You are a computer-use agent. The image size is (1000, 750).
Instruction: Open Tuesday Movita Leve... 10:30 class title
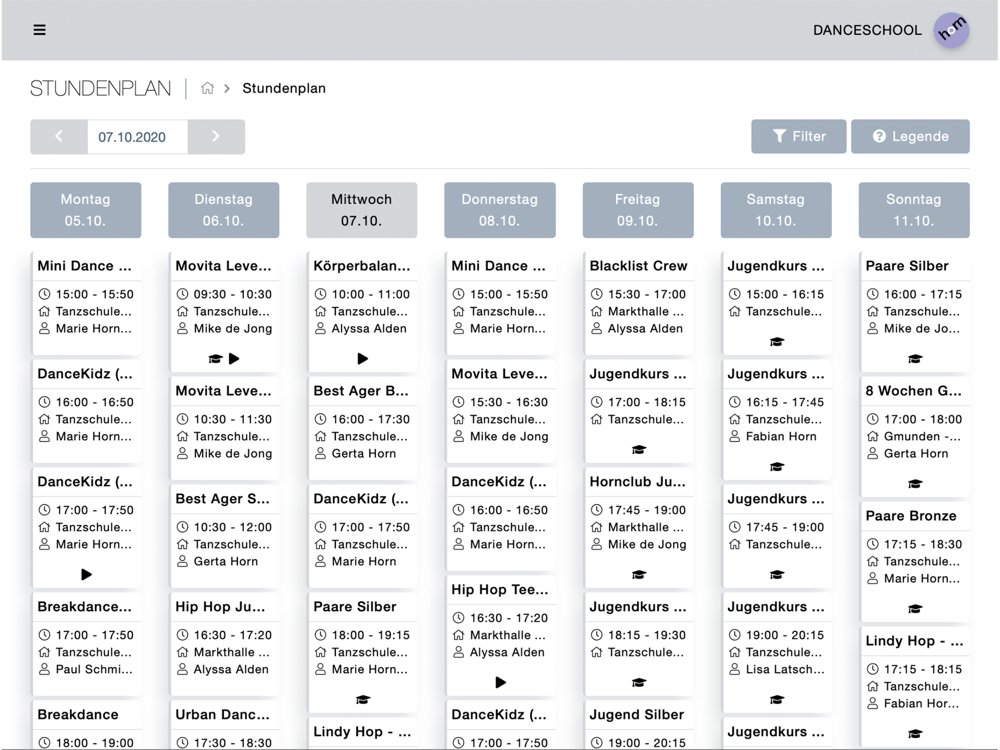click(223, 391)
